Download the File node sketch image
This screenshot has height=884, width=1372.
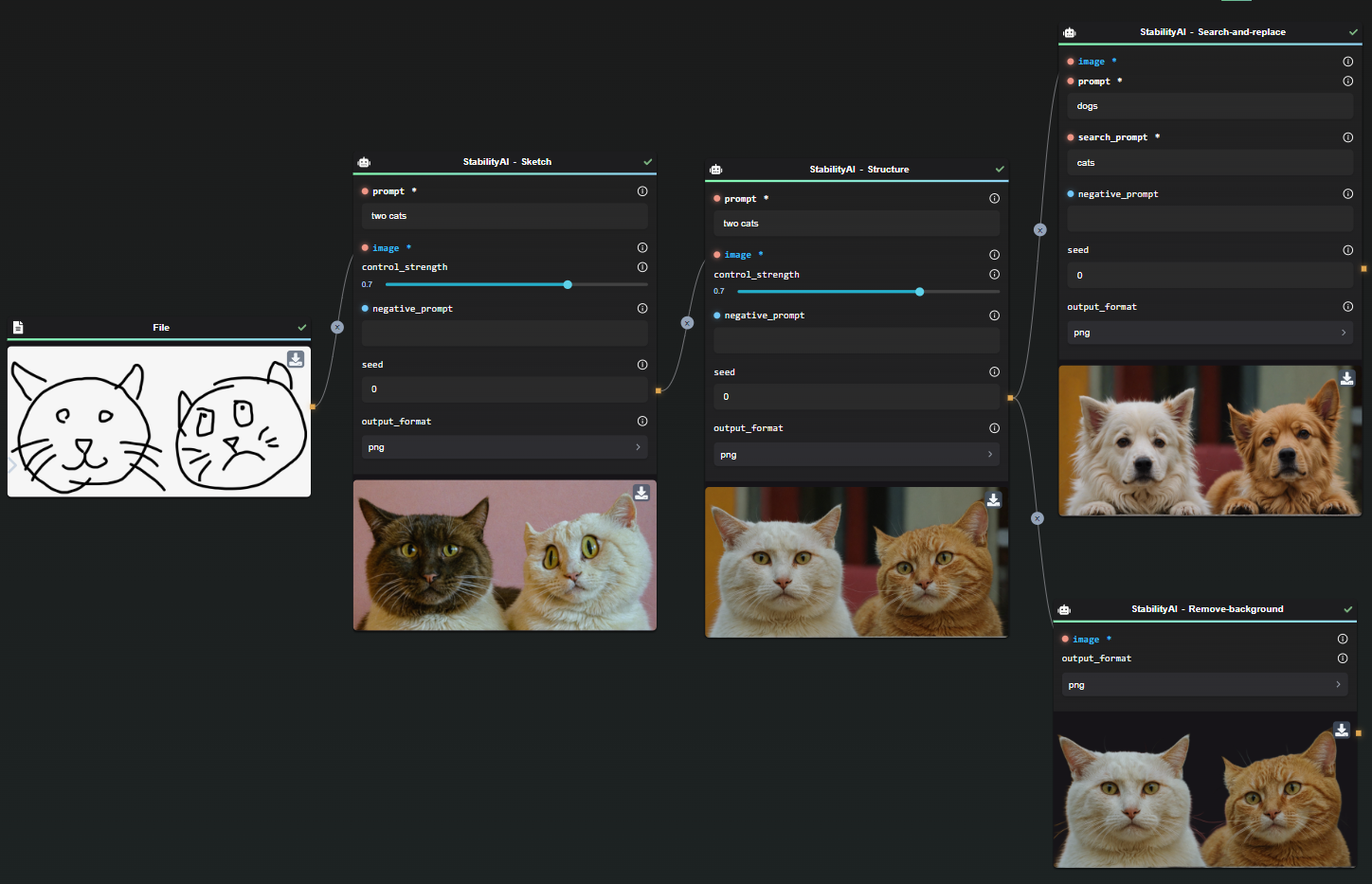click(x=296, y=359)
